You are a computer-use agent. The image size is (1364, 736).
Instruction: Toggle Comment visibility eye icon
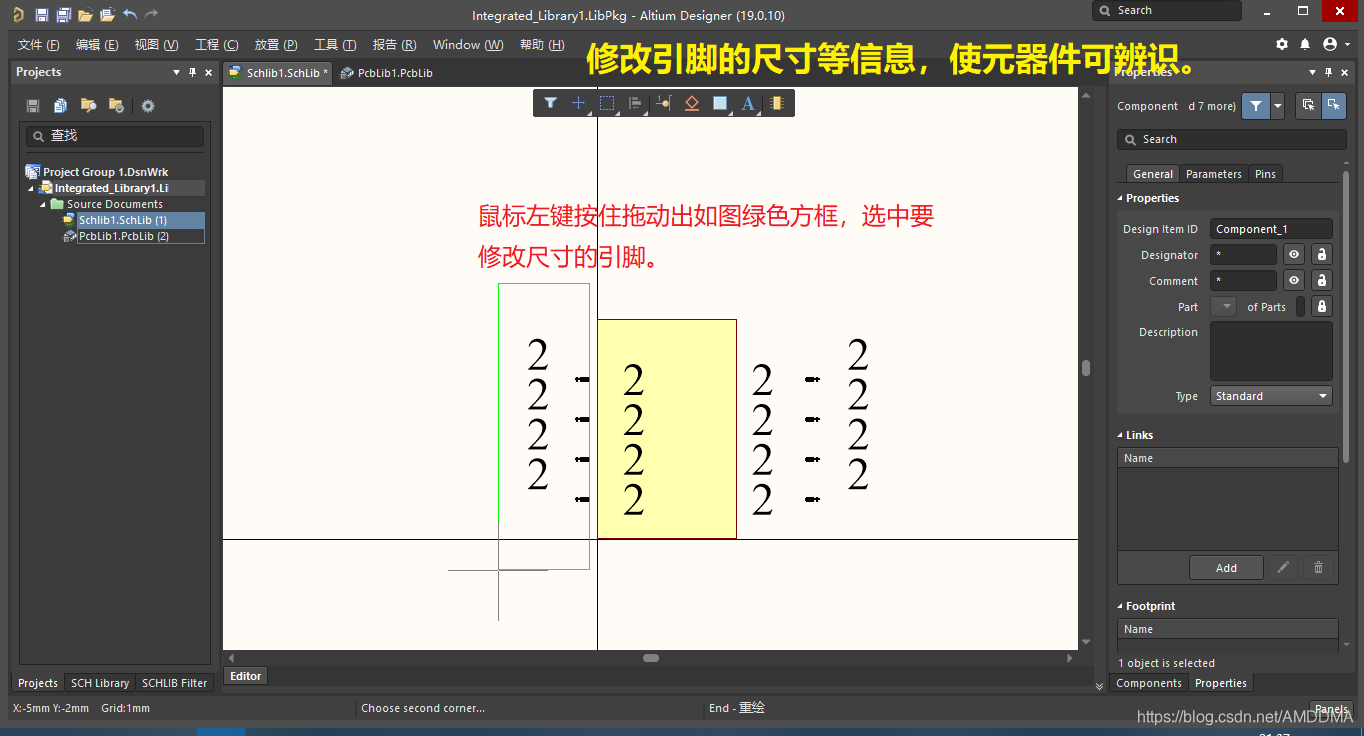pyautogui.click(x=1294, y=281)
